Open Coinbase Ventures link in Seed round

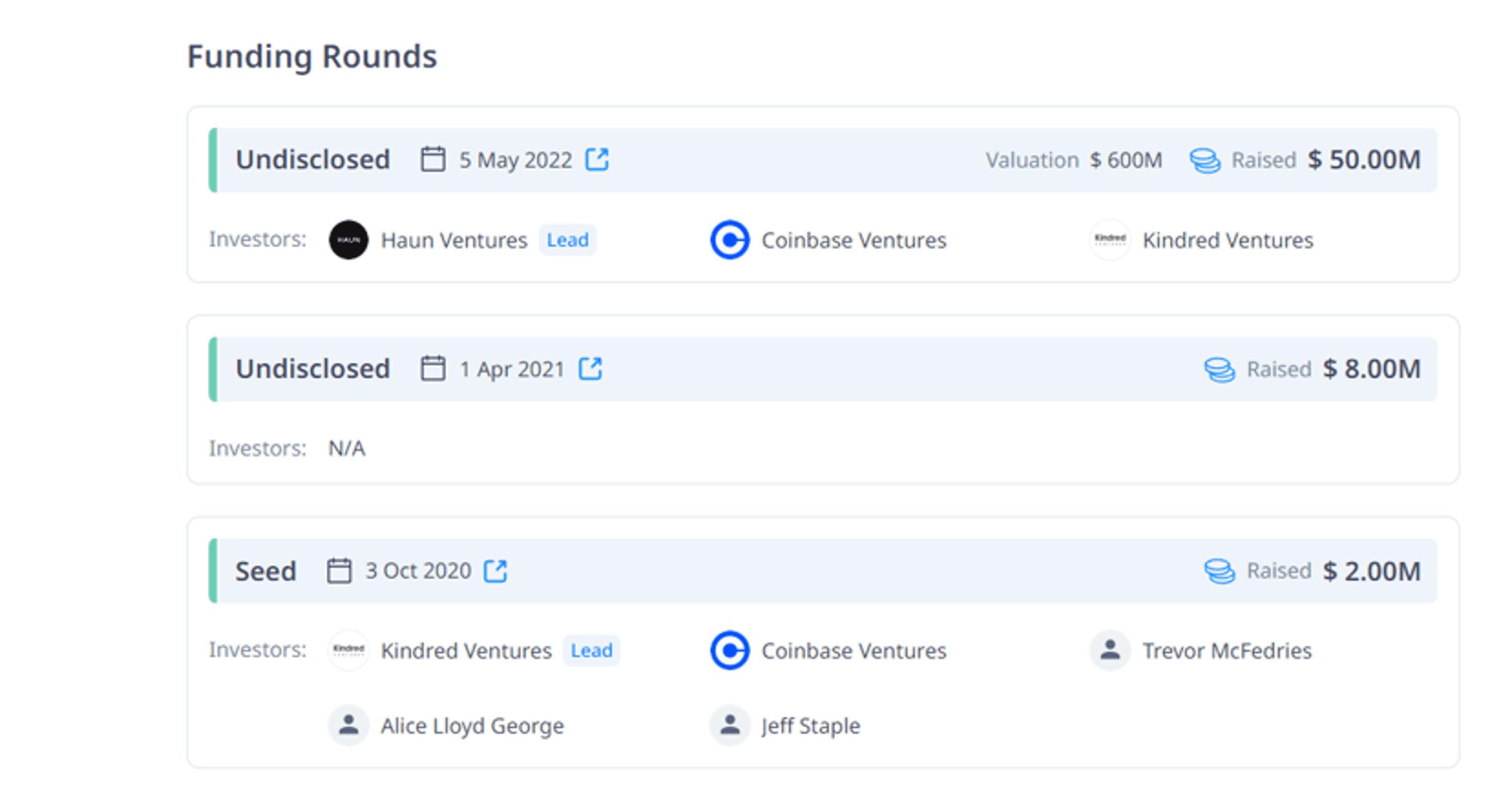(x=854, y=650)
